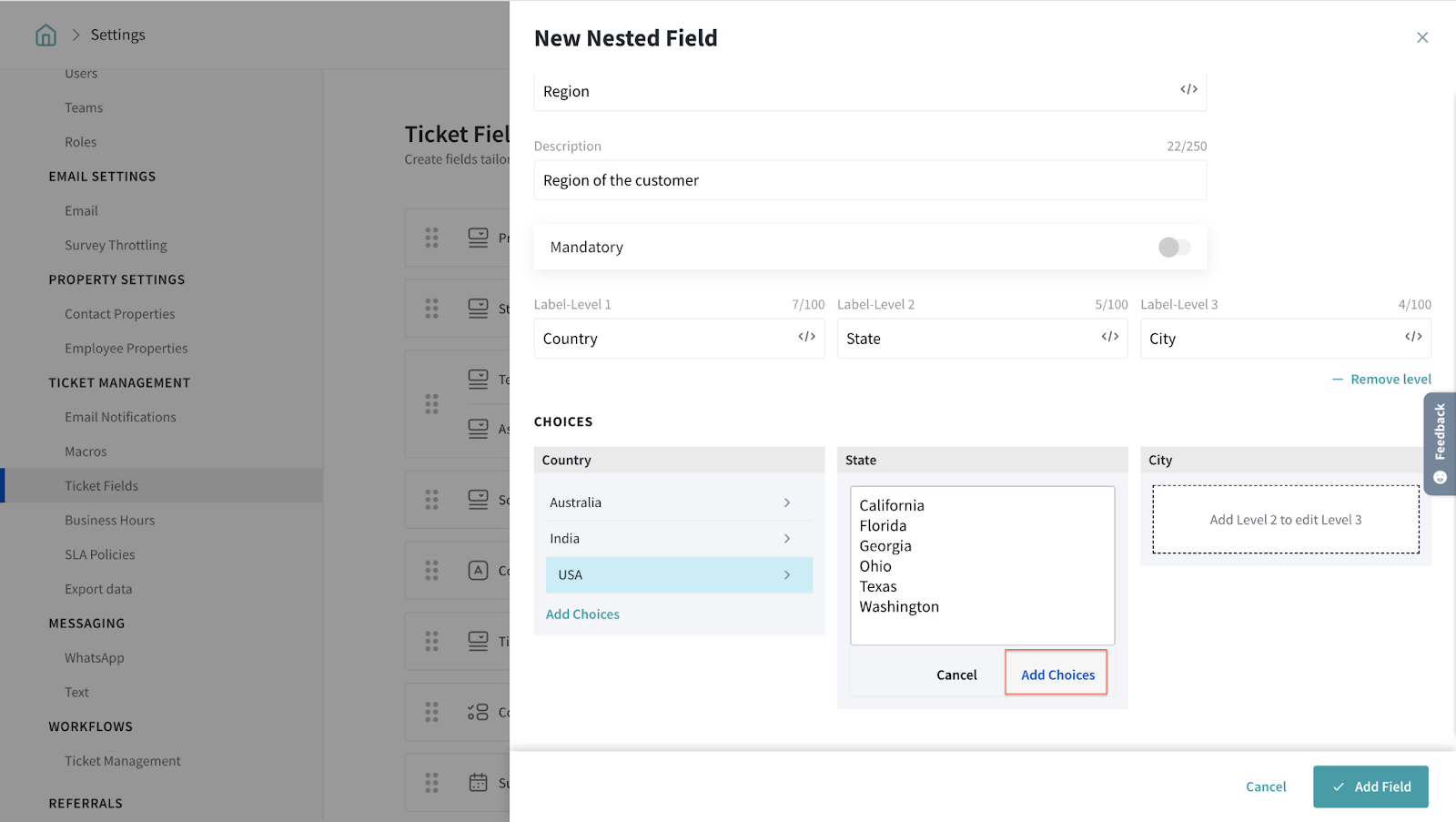This screenshot has width=1456, height=822.
Task: Expand the USA country choice
Action: (787, 575)
